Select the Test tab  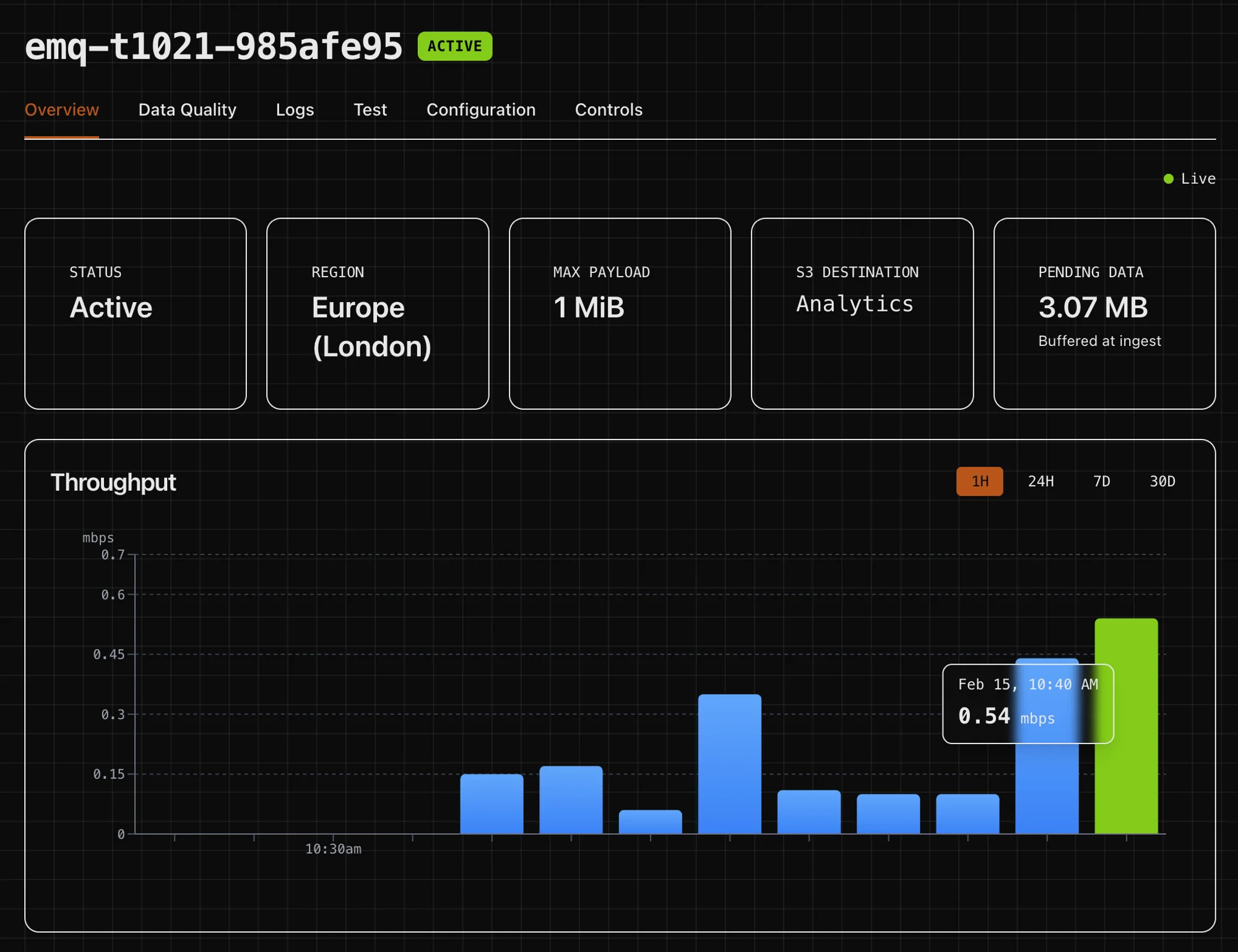point(370,110)
